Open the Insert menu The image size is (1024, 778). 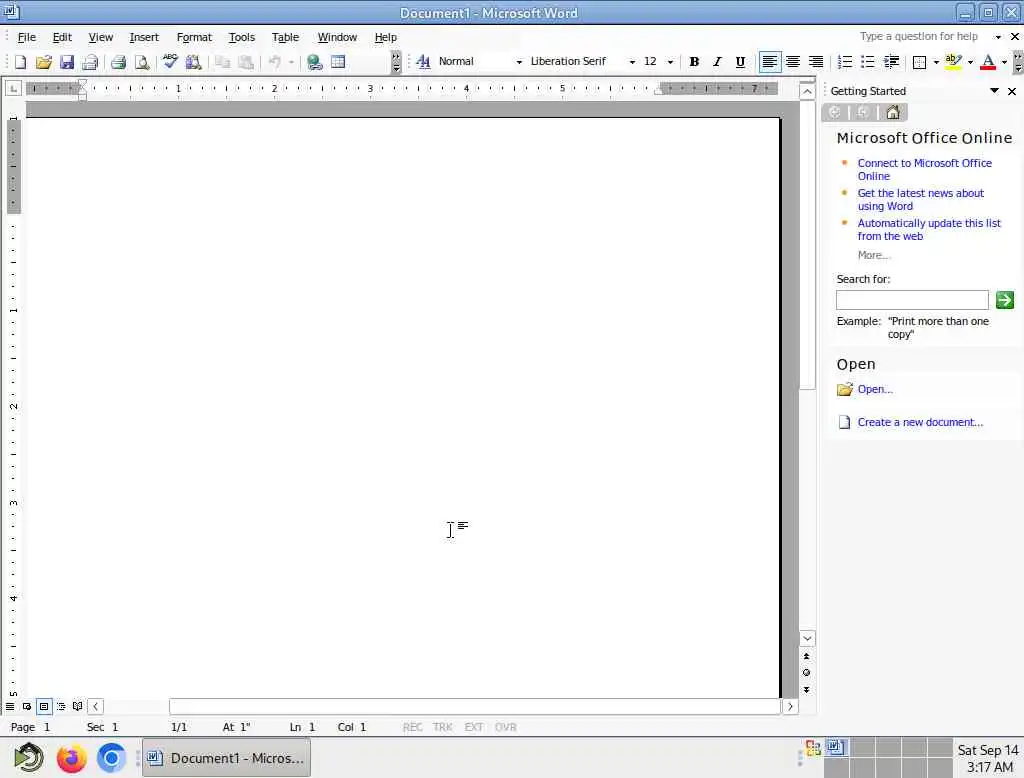pyautogui.click(x=144, y=37)
